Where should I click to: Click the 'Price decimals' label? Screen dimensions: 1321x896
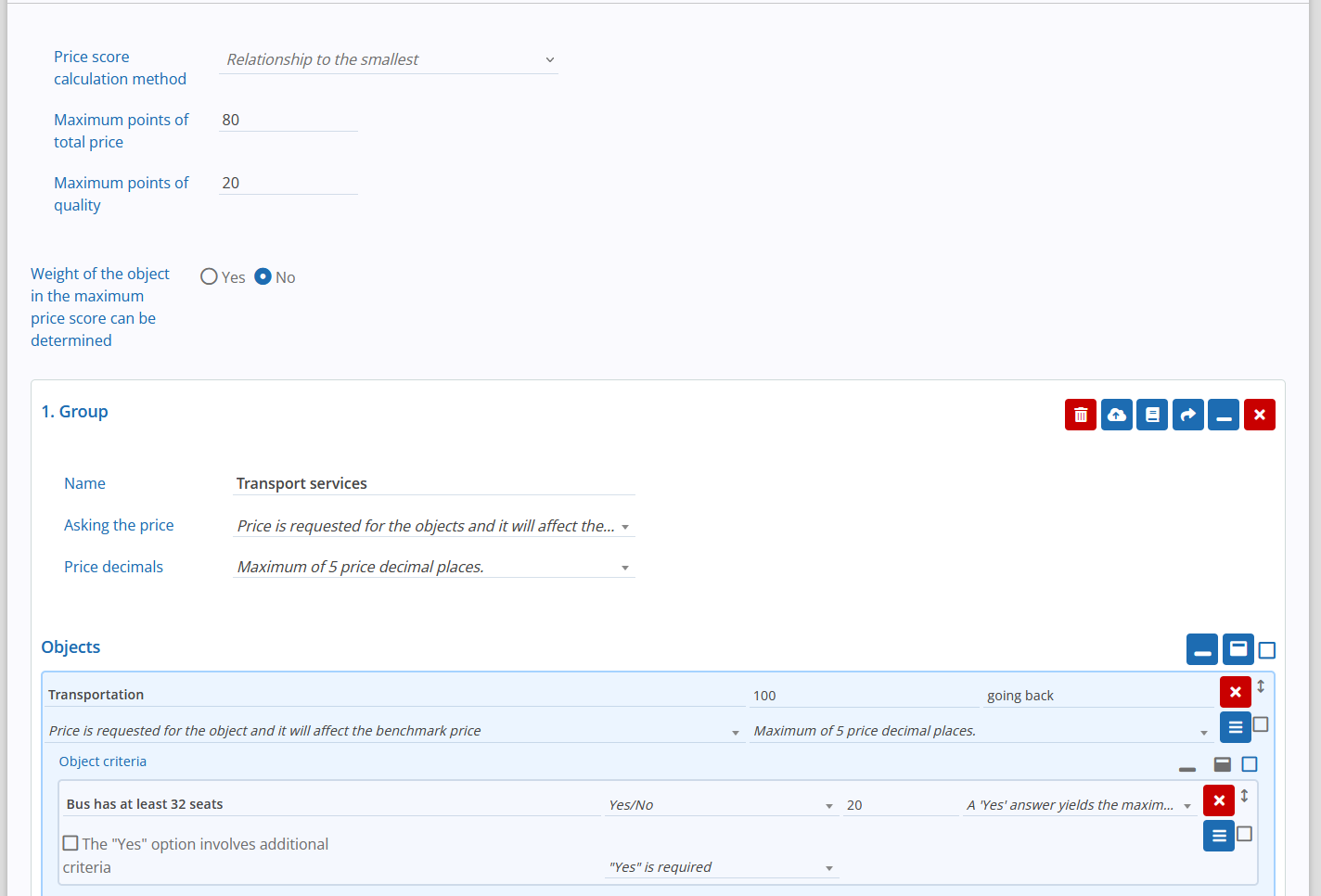click(x=113, y=567)
